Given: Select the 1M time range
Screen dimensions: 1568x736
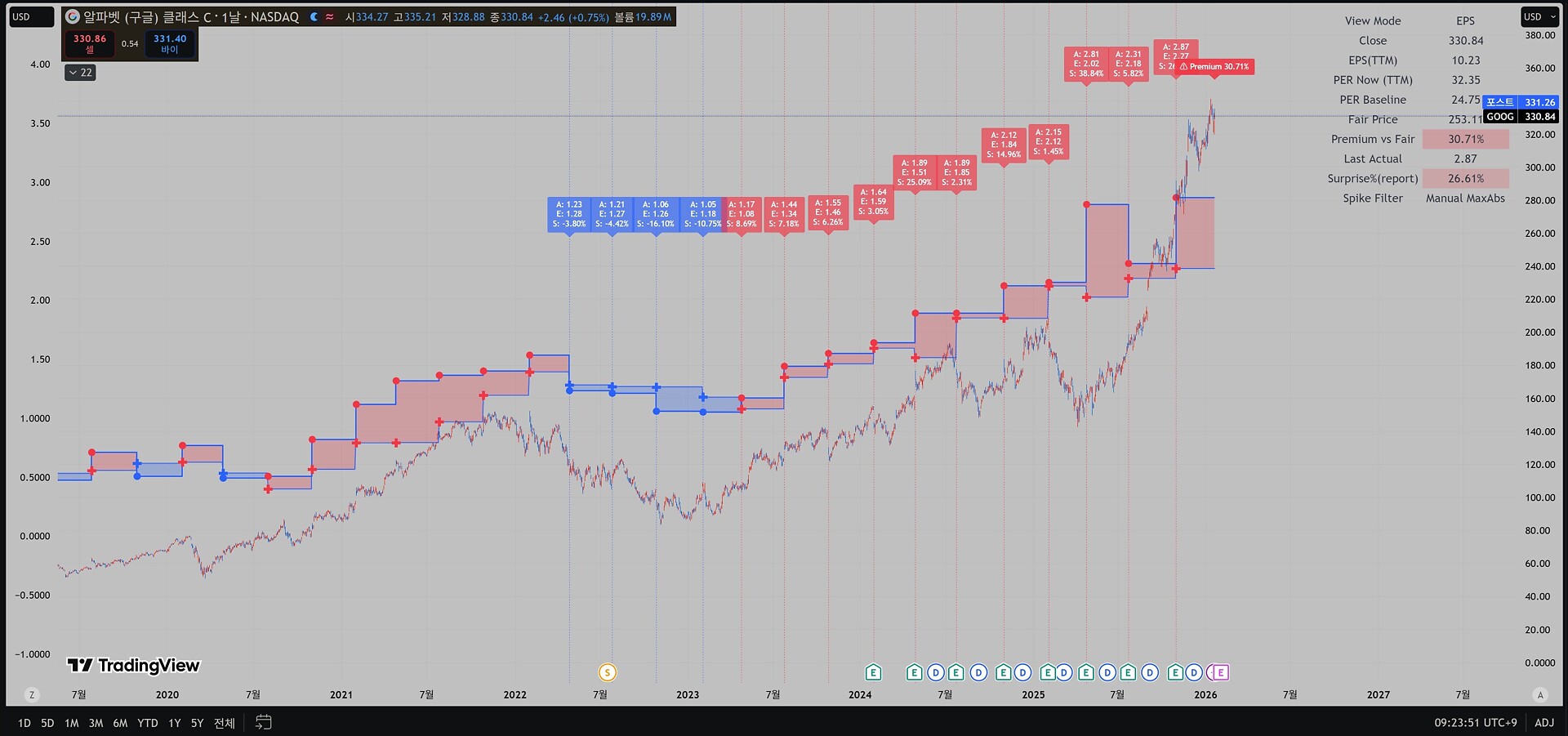Looking at the screenshot, I should pyautogui.click(x=72, y=723).
